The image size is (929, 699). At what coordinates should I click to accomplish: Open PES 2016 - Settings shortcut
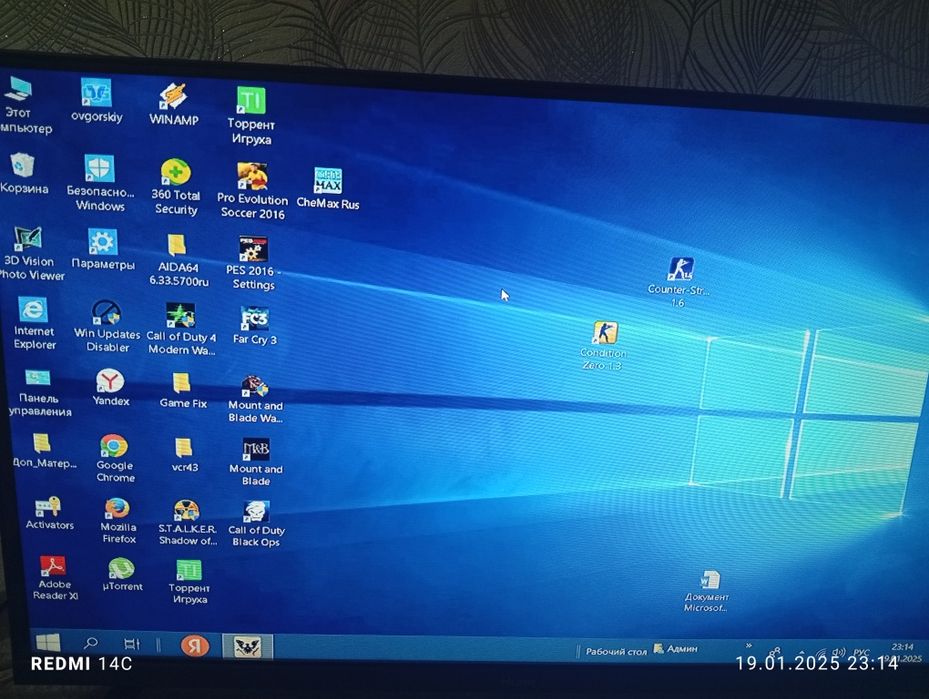click(x=253, y=263)
